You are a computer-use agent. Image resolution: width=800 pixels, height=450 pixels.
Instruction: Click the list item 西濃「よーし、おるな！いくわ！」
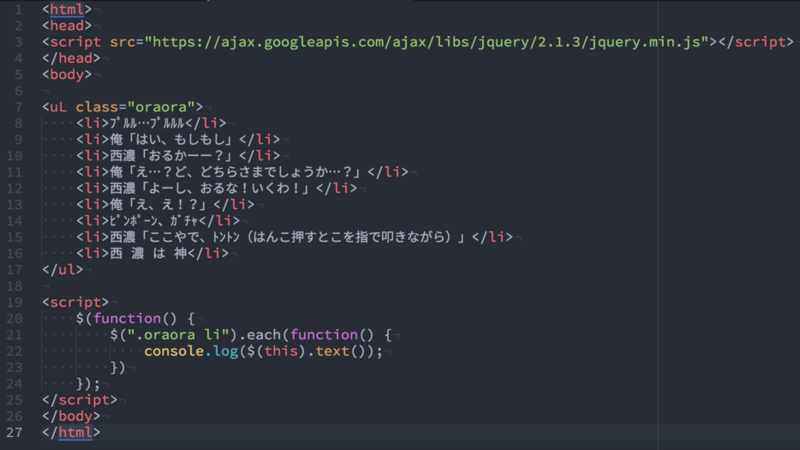[x=216, y=189]
